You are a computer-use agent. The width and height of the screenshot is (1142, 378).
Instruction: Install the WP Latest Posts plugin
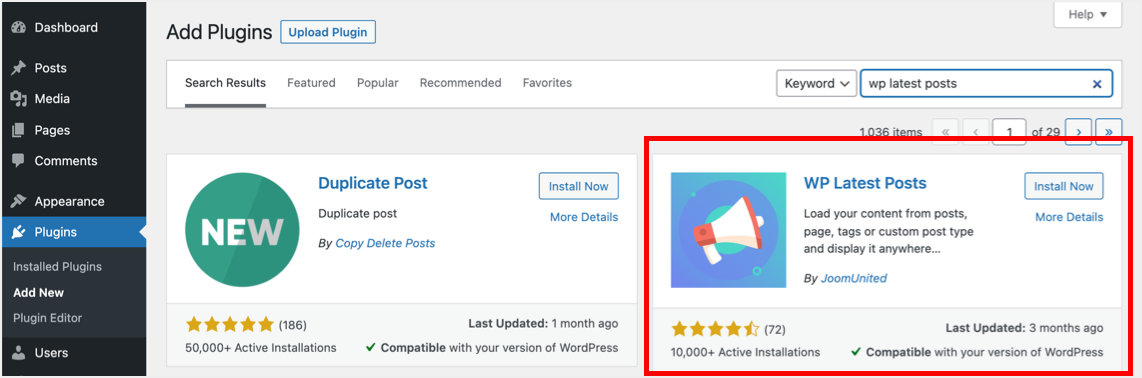pos(1063,186)
